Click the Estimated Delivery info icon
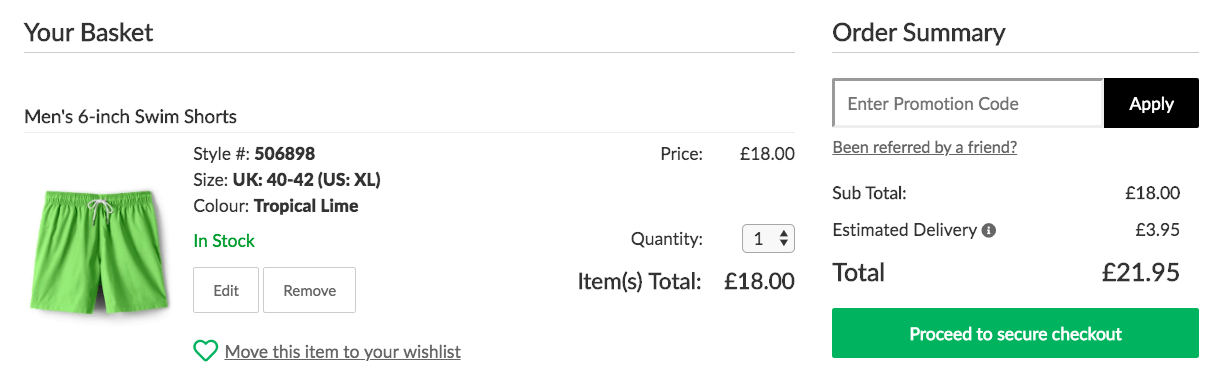 pyautogui.click(x=989, y=230)
